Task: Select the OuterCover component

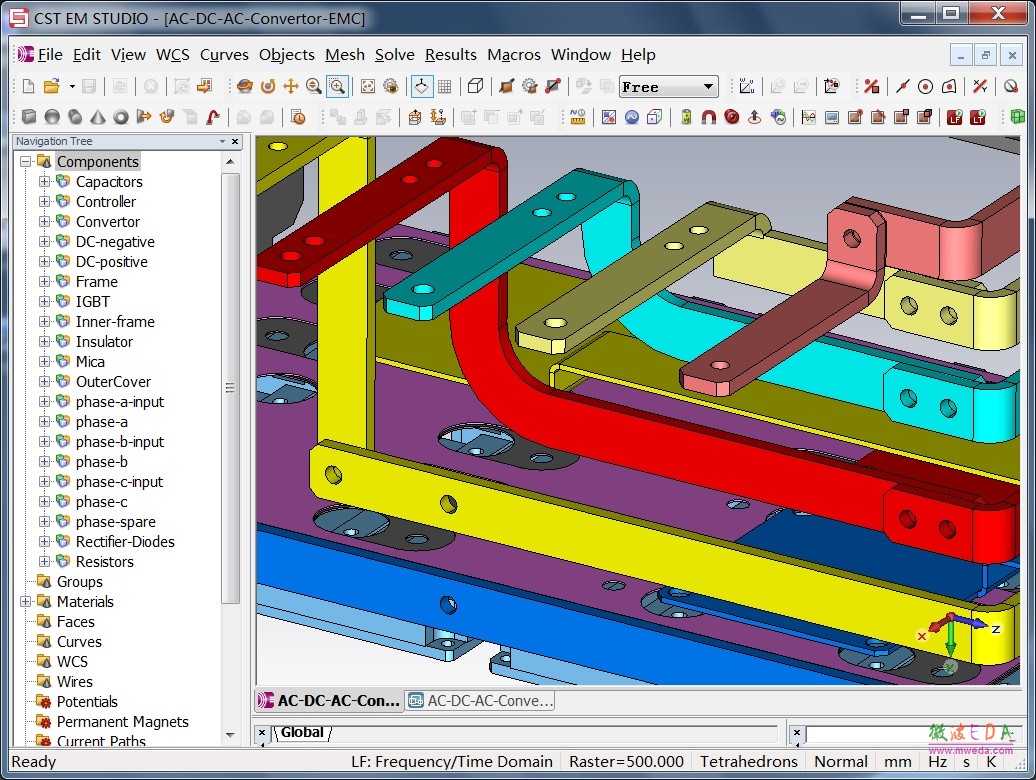Action: 113,382
